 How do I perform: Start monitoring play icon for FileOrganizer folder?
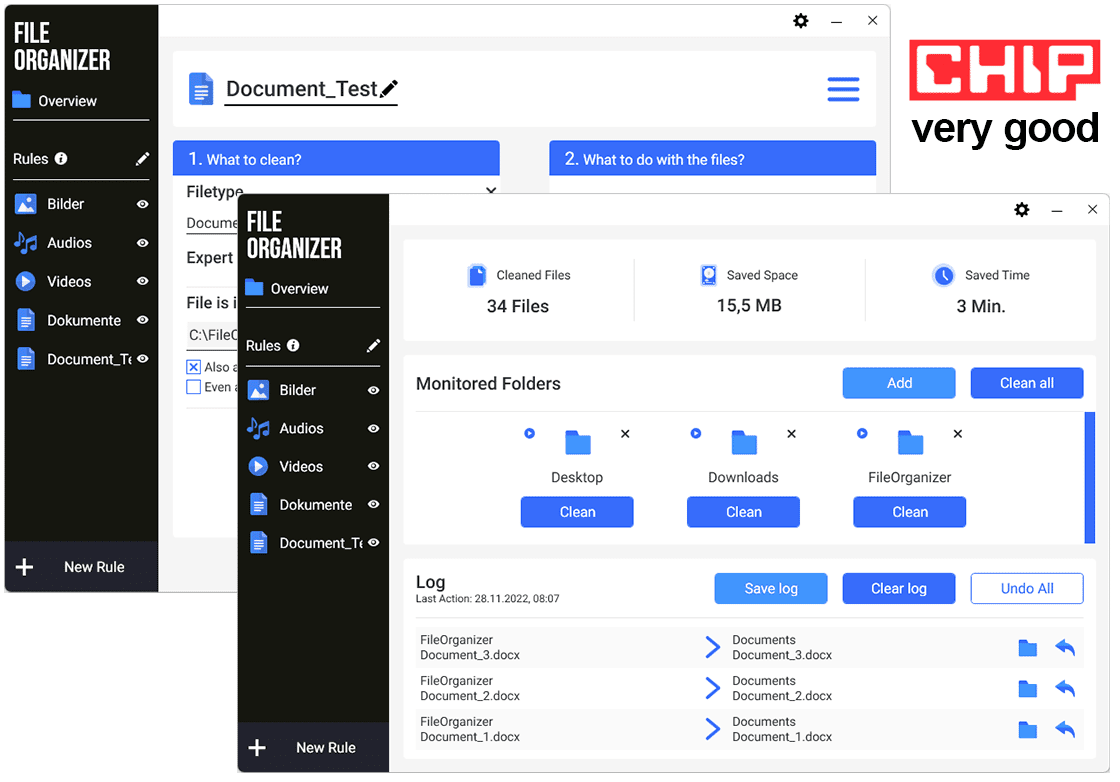[x=862, y=433]
